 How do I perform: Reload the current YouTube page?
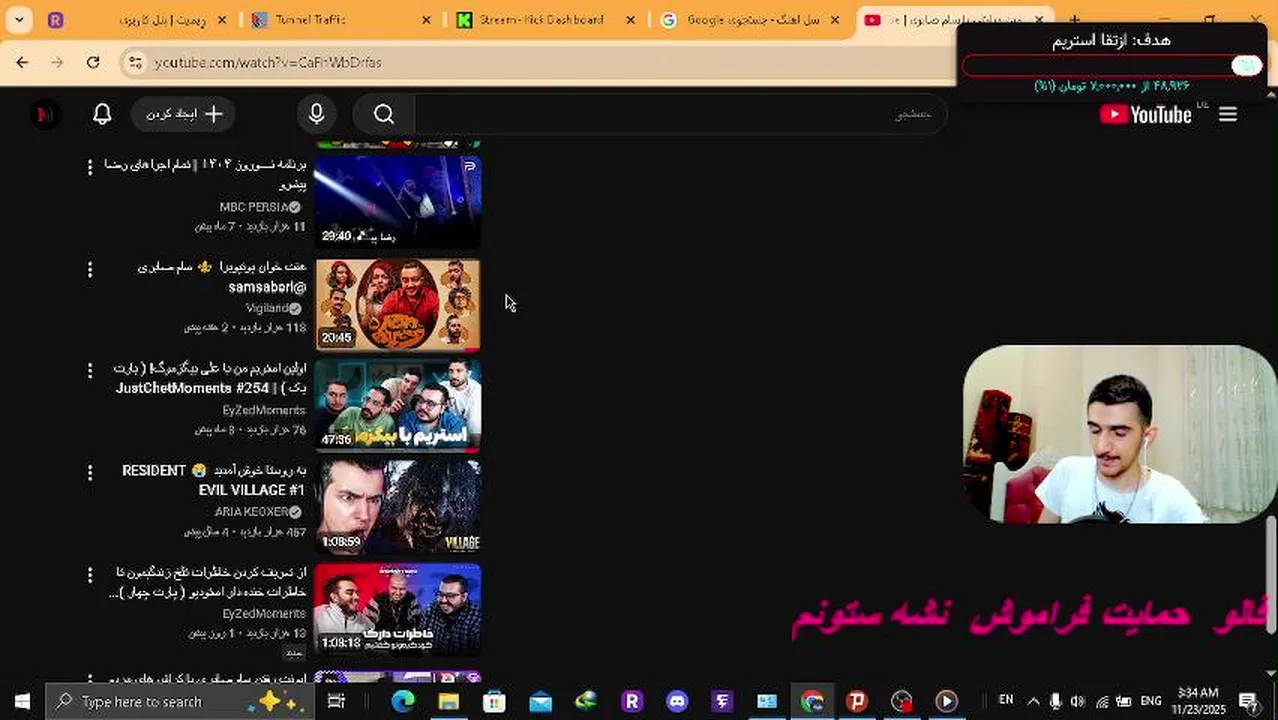(x=93, y=62)
